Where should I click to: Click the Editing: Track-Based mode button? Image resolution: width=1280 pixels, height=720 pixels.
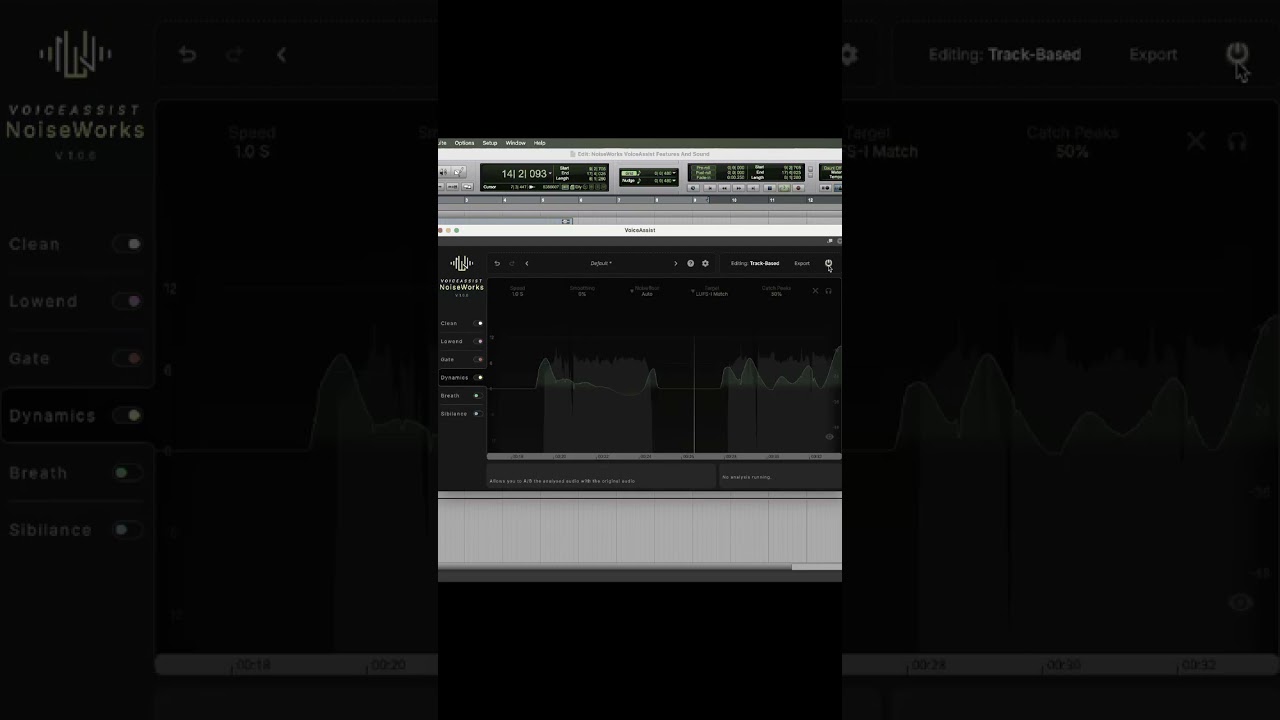coord(755,264)
